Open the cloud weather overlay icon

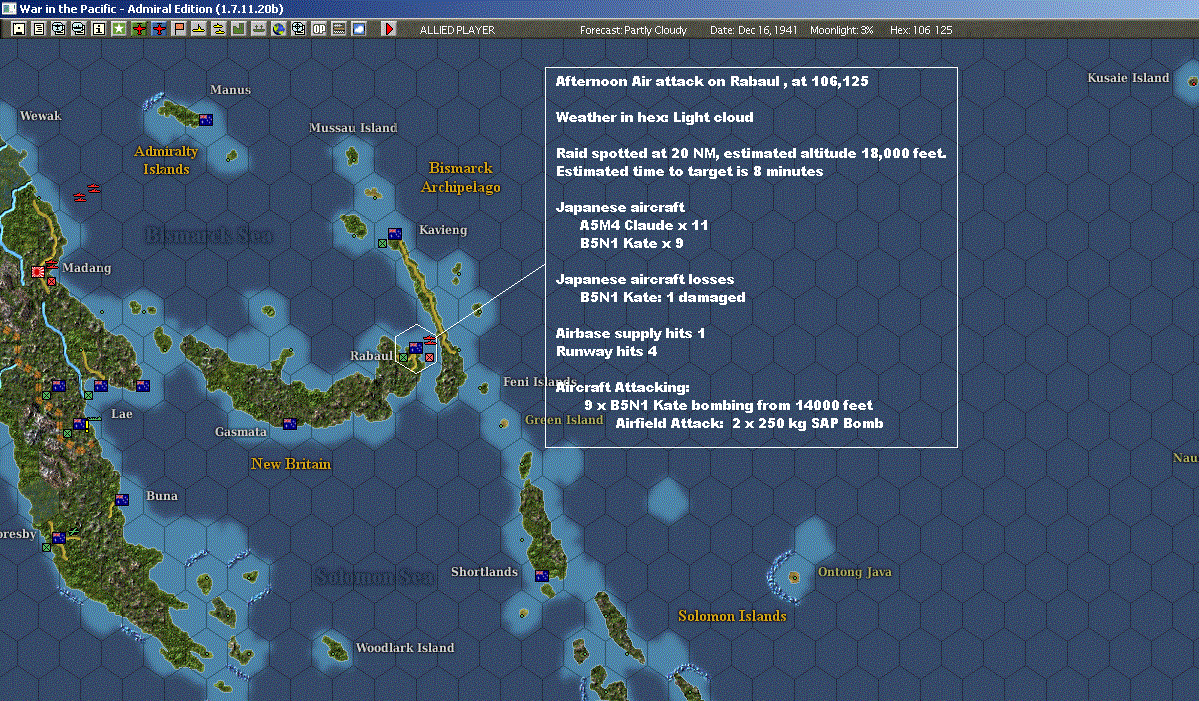359,29
